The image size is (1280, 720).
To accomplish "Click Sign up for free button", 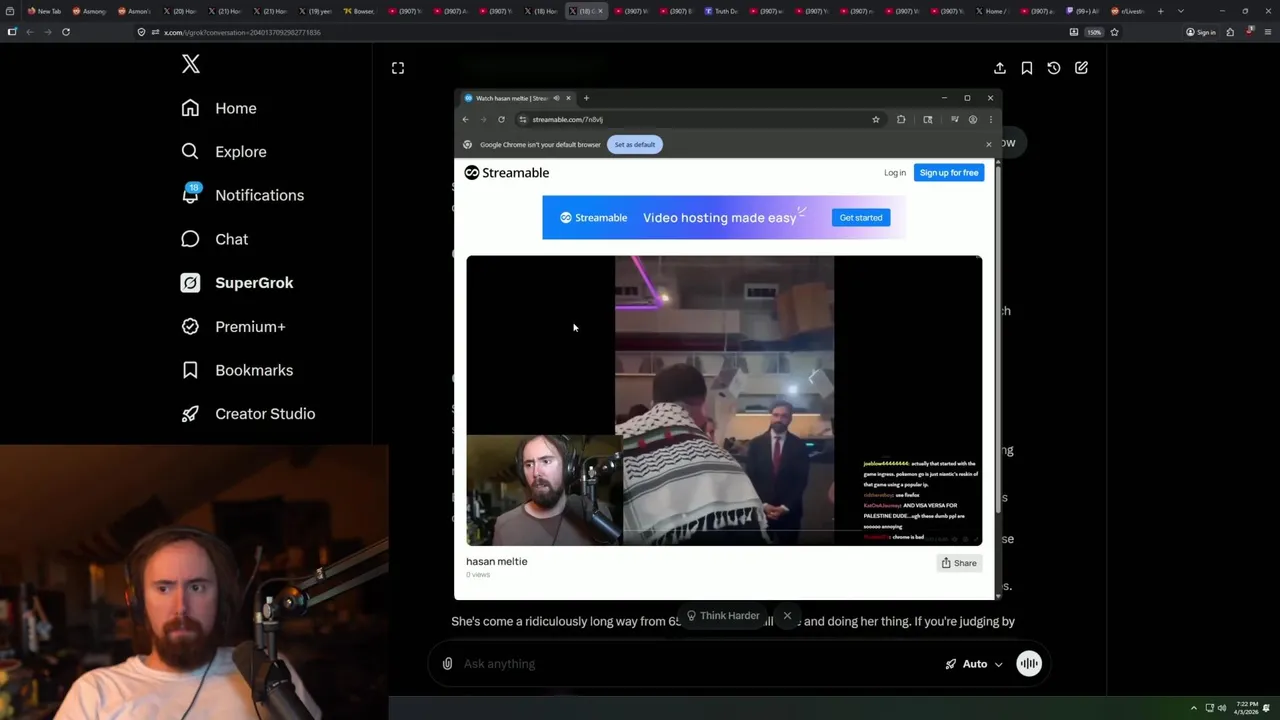I will point(949,173).
